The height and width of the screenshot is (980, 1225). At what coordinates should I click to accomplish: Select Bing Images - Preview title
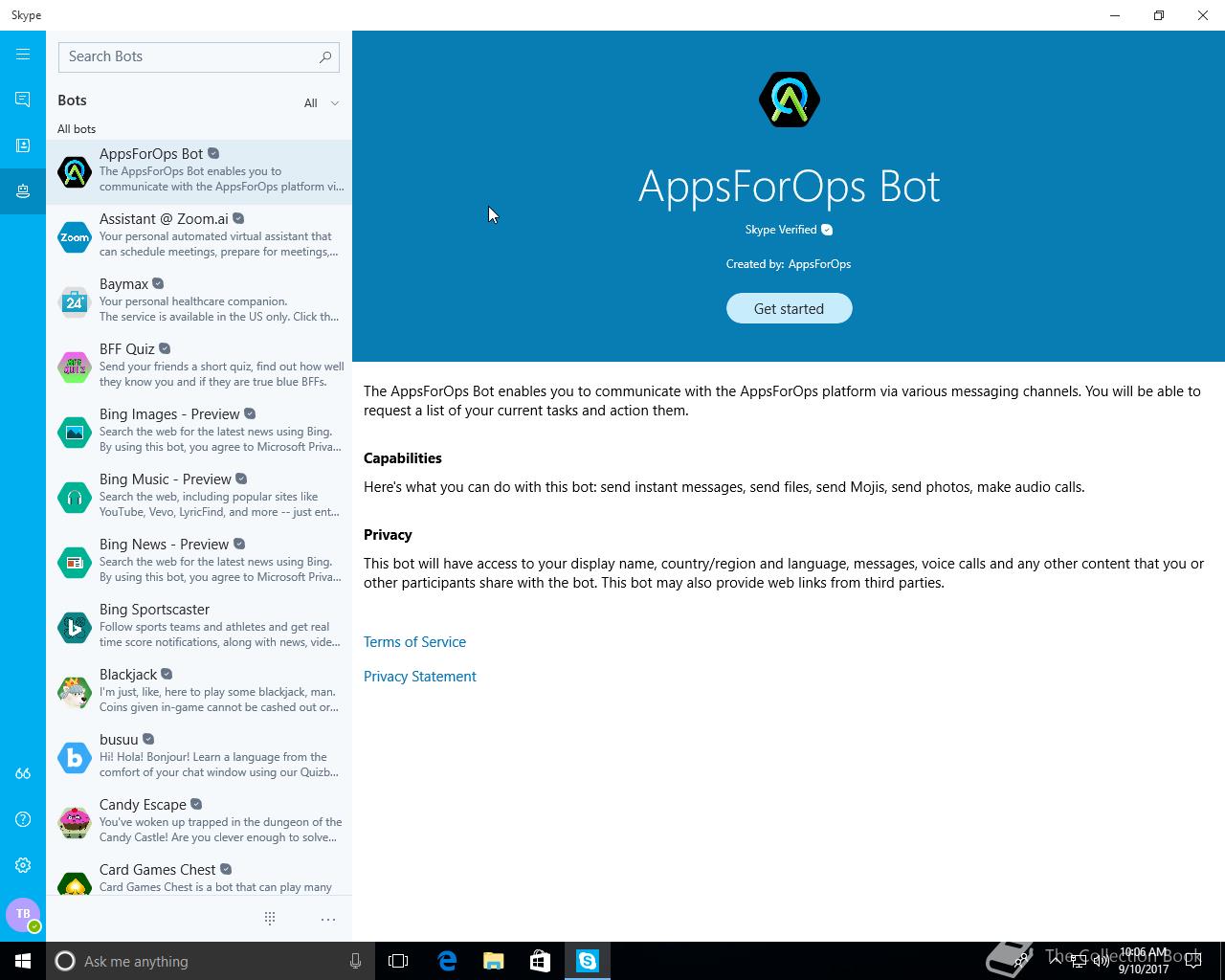point(169,414)
